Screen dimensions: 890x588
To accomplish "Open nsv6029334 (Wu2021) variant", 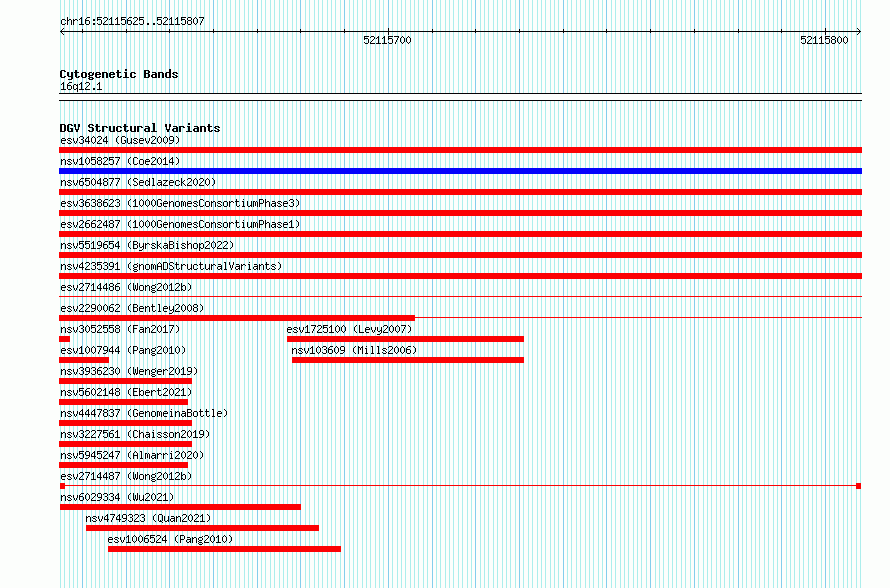I will [117, 497].
